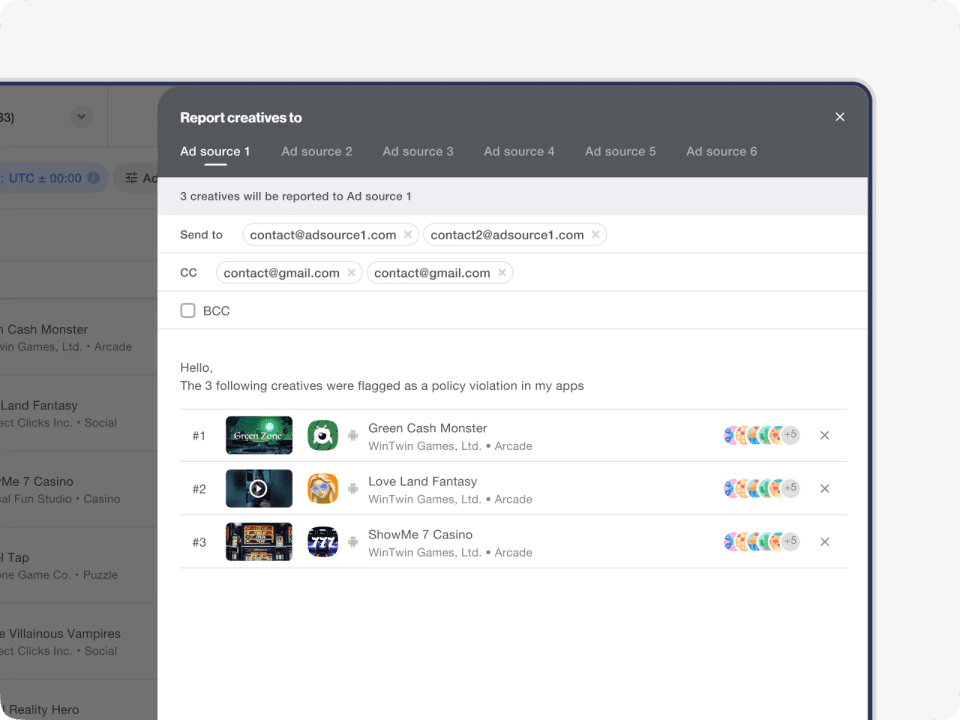
Task: Select Villainous Vampires row in background list
Action: (x=78, y=642)
